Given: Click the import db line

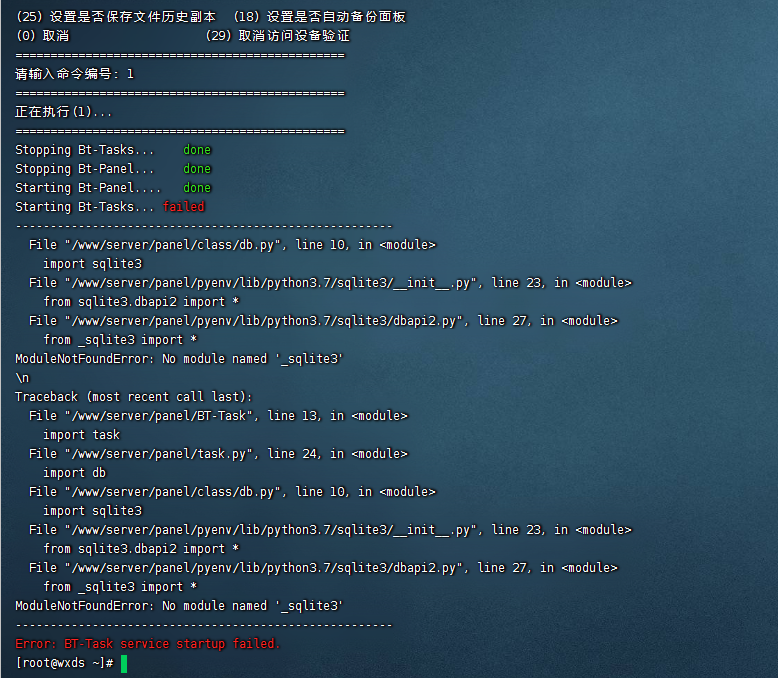Looking at the screenshot, I should pos(74,473).
